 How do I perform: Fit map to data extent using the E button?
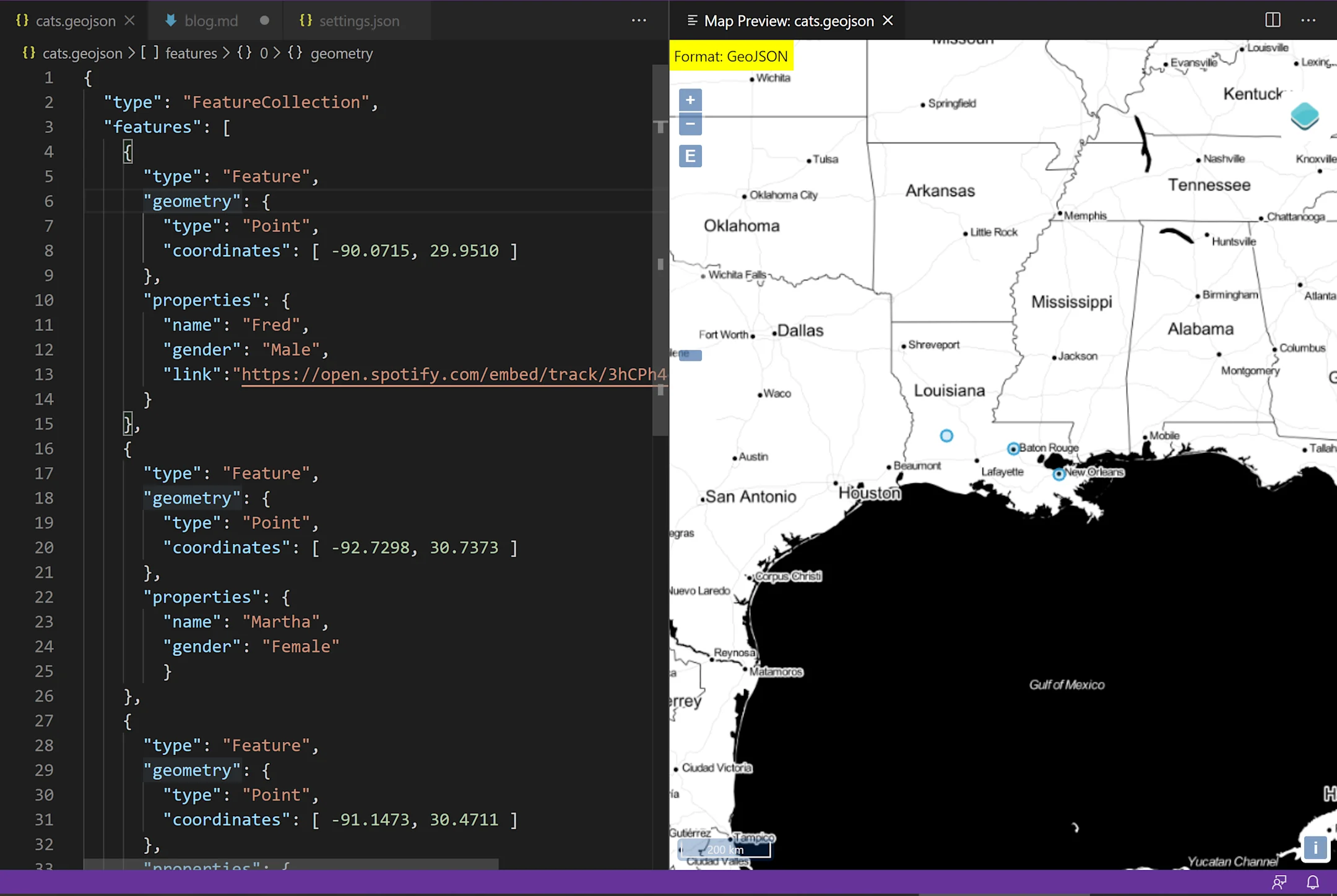tap(690, 155)
